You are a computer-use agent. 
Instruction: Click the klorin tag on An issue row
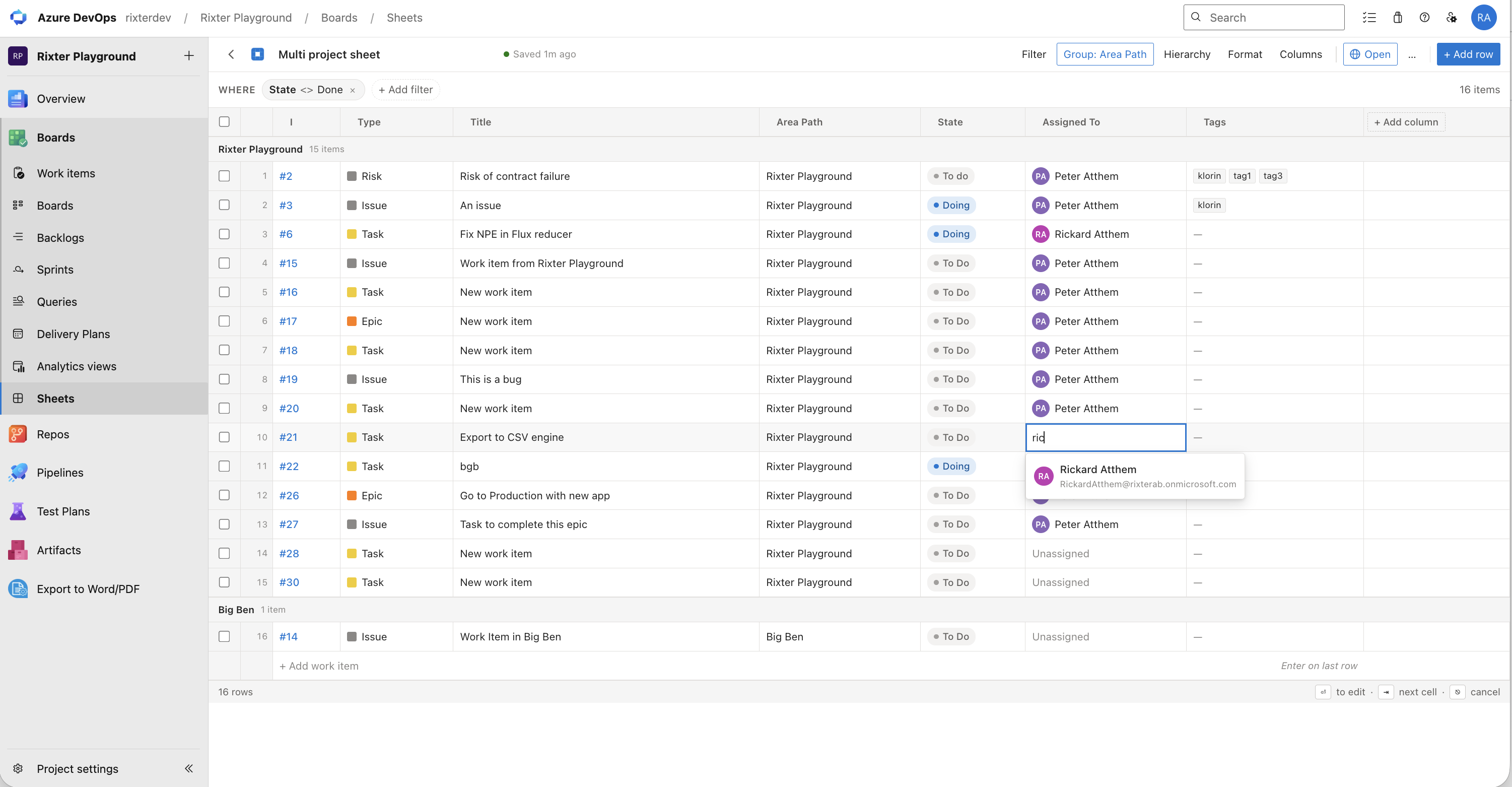pyautogui.click(x=1209, y=205)
